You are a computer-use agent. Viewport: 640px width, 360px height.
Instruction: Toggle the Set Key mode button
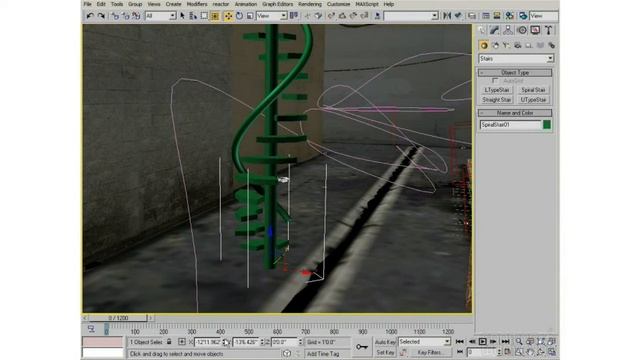tap(385, 352)
